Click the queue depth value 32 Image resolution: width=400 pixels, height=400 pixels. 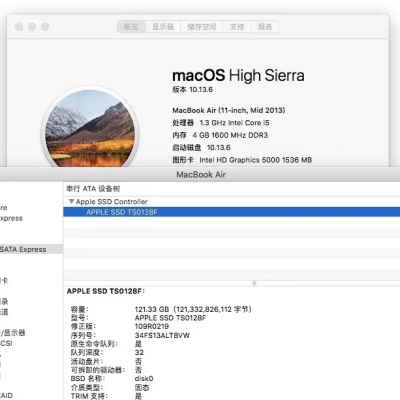coord(139,353)
